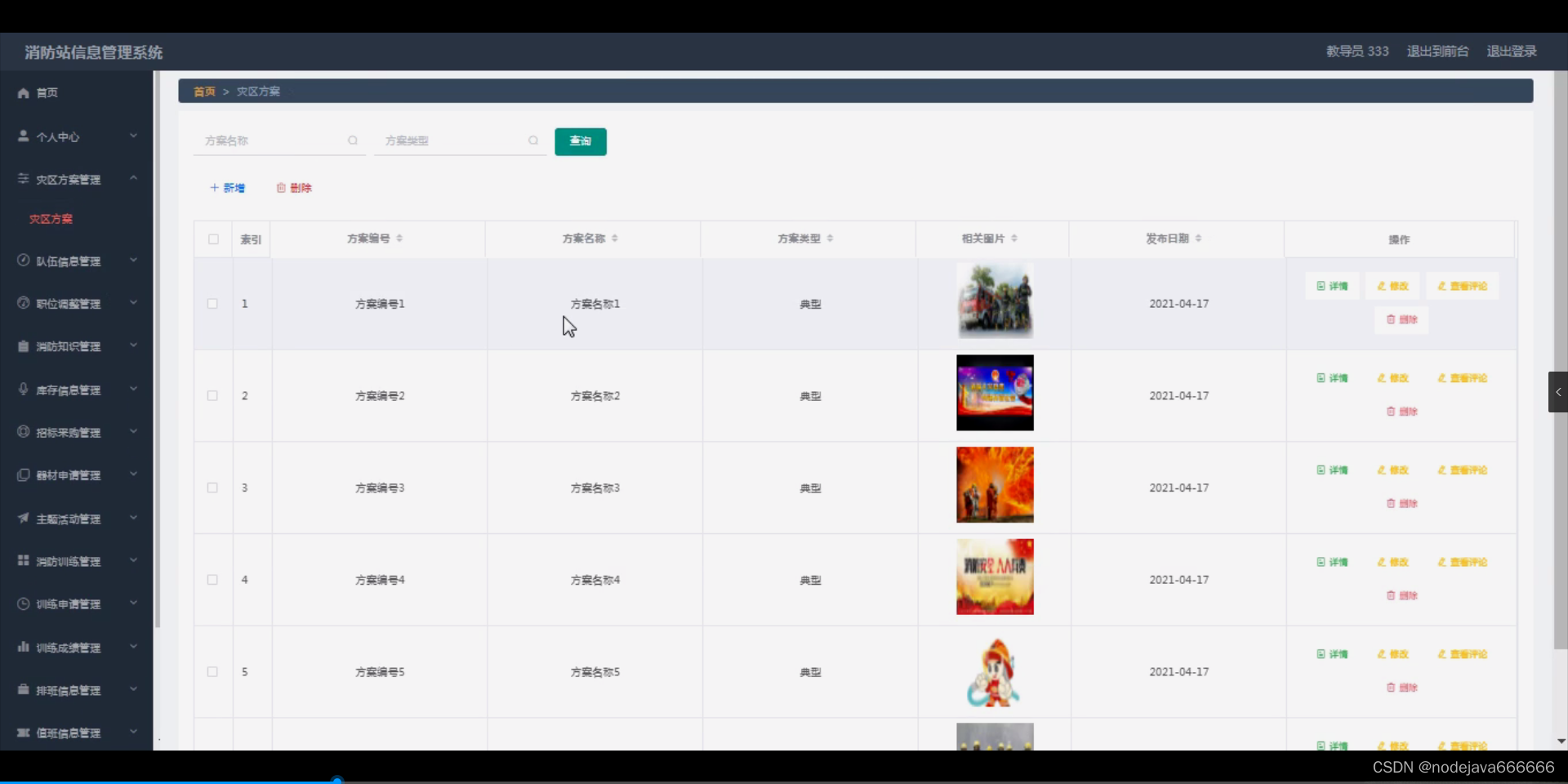
Task: Open the firefighter cartoon thumbnail in row 5
Action: pos(995,672)
